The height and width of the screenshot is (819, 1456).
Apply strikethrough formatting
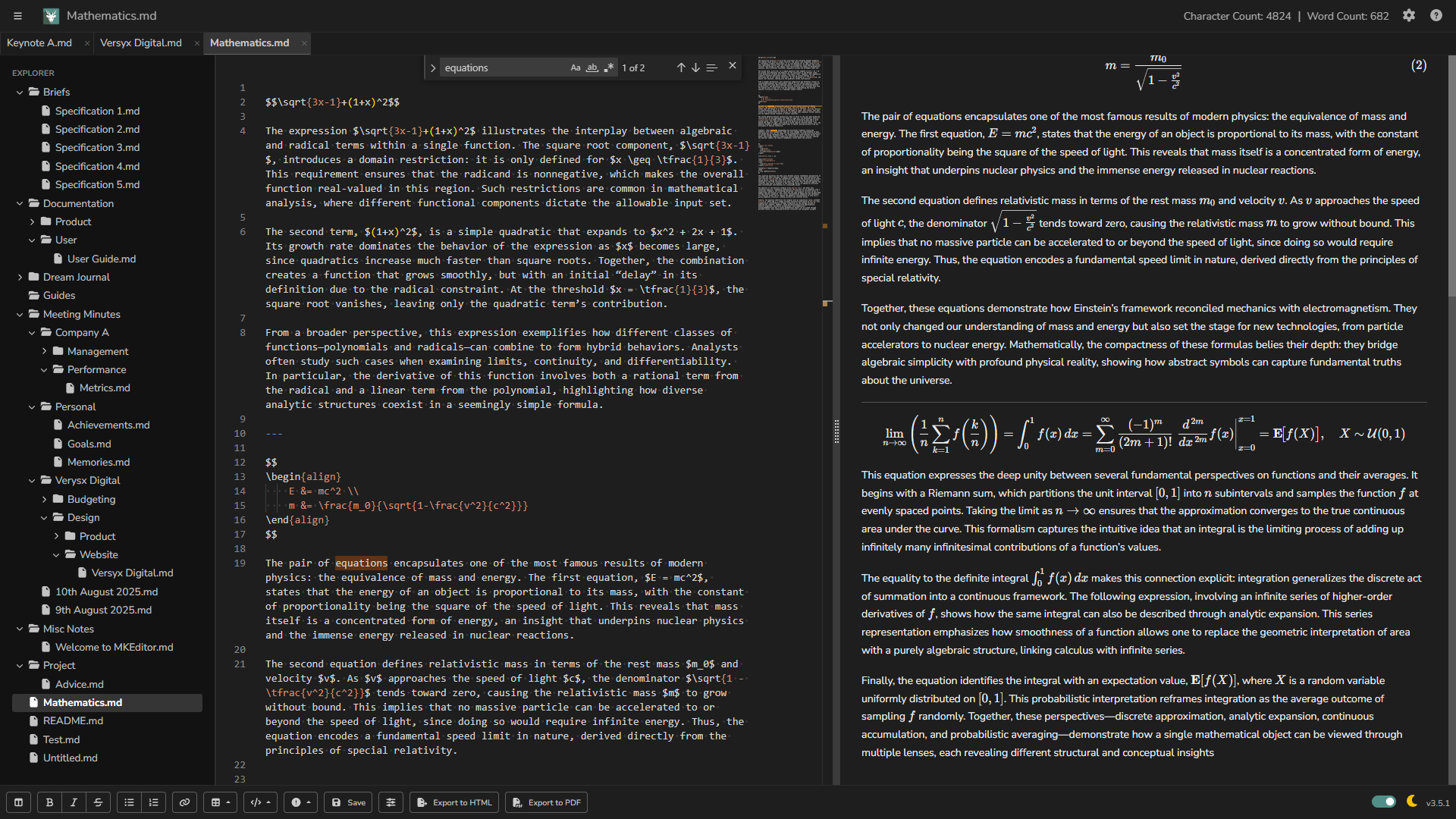(x=98, y=802)
